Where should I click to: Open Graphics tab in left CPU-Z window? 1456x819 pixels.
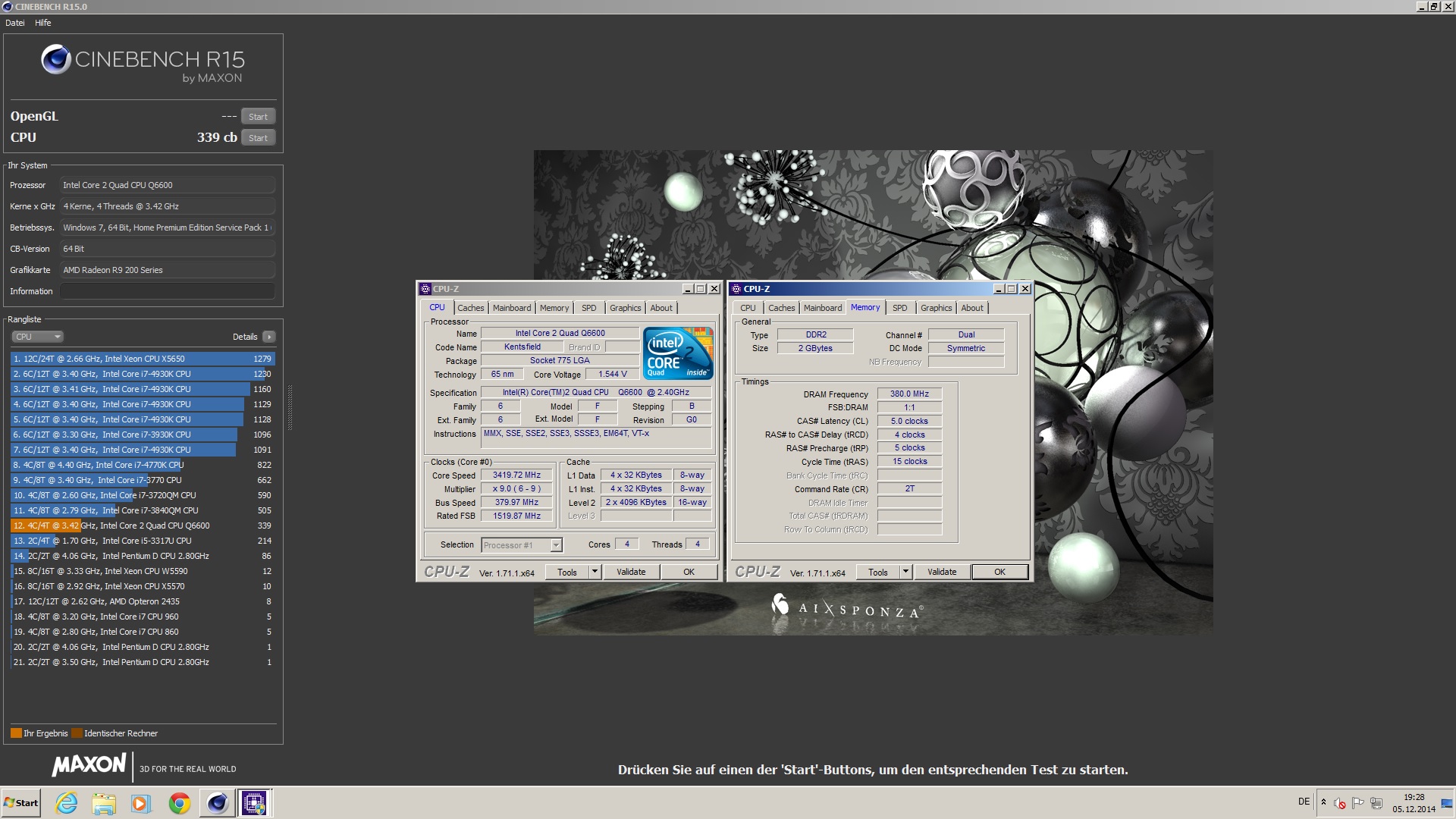626,308
